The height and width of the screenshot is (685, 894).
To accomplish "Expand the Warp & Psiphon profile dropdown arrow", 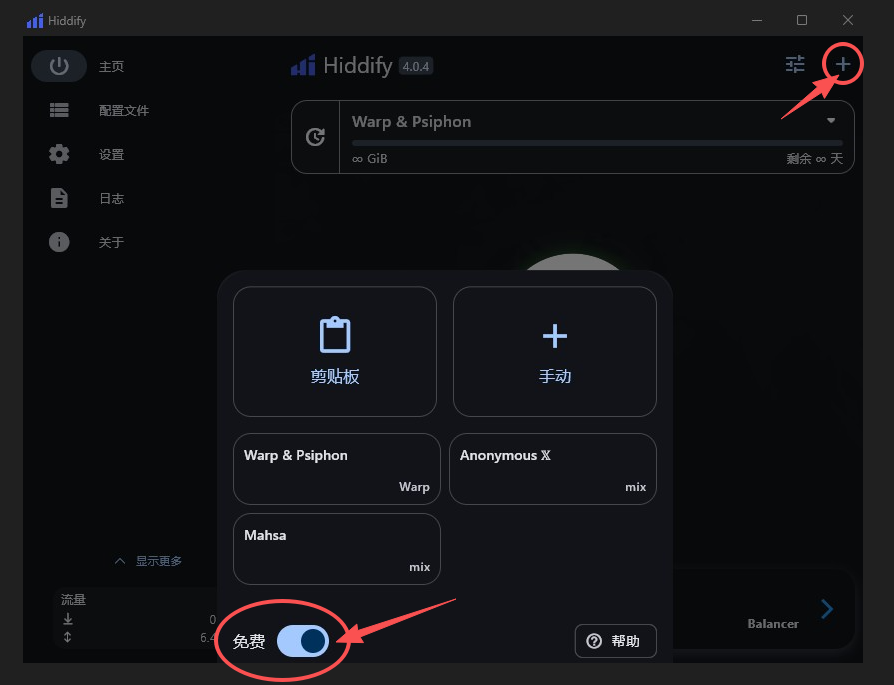I will click(831, 120).
